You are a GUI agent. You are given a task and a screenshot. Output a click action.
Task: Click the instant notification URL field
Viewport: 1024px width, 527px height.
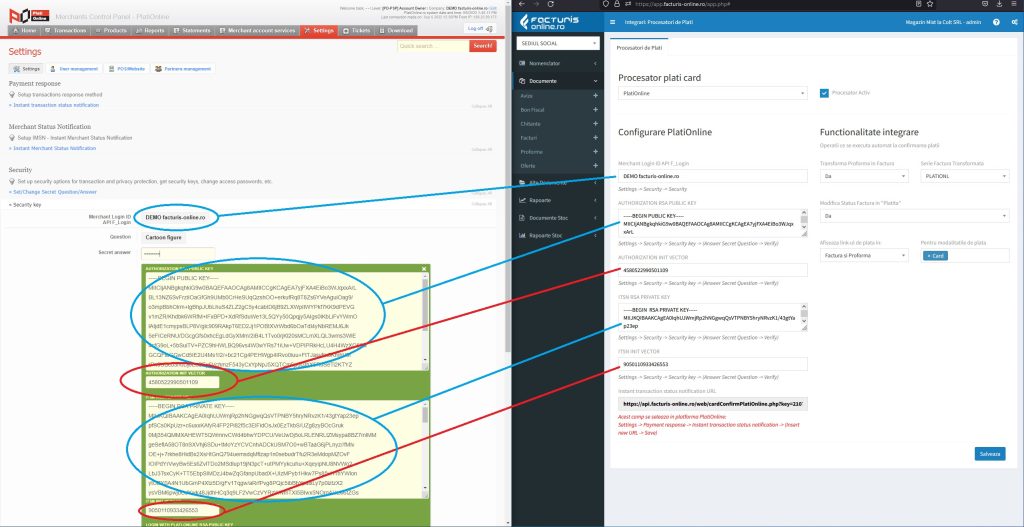tap(712, 404)
